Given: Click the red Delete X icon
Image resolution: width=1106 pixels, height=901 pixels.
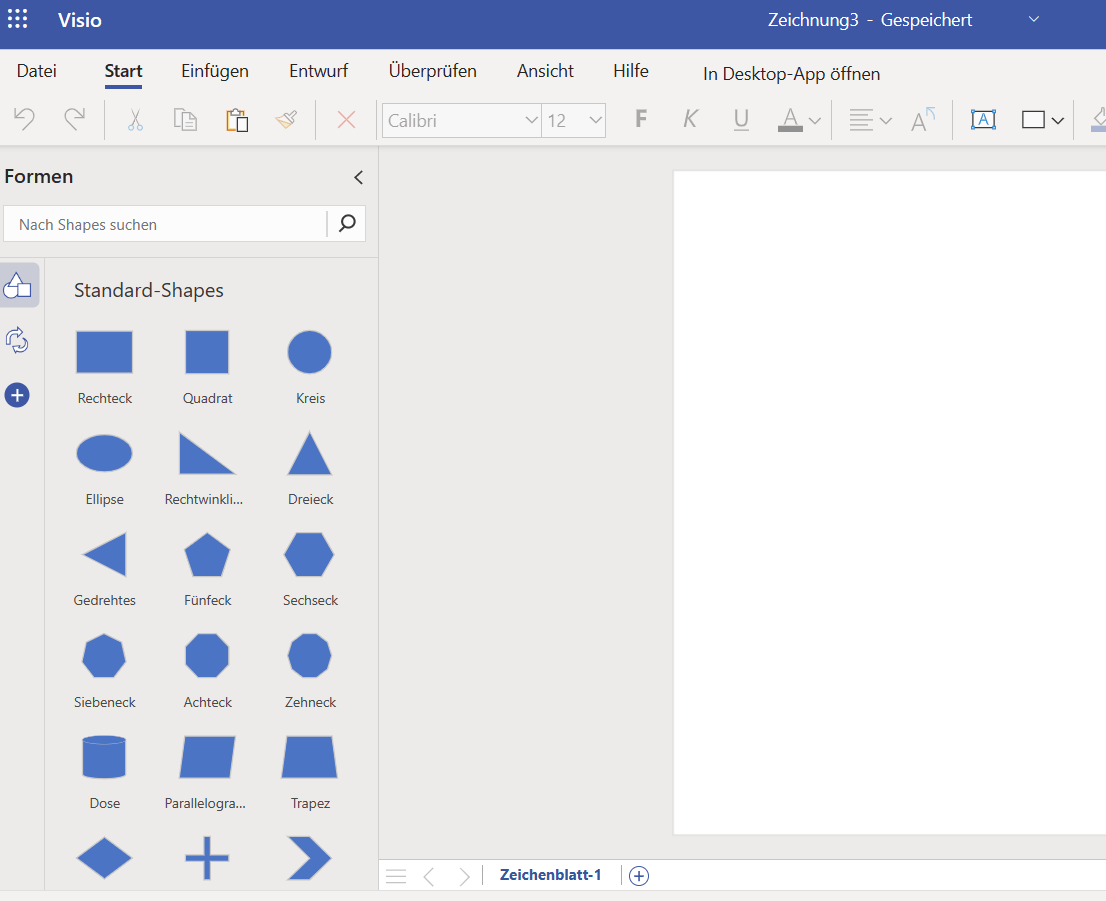Looking at the screenshot, I should click(x=346, y=120).
